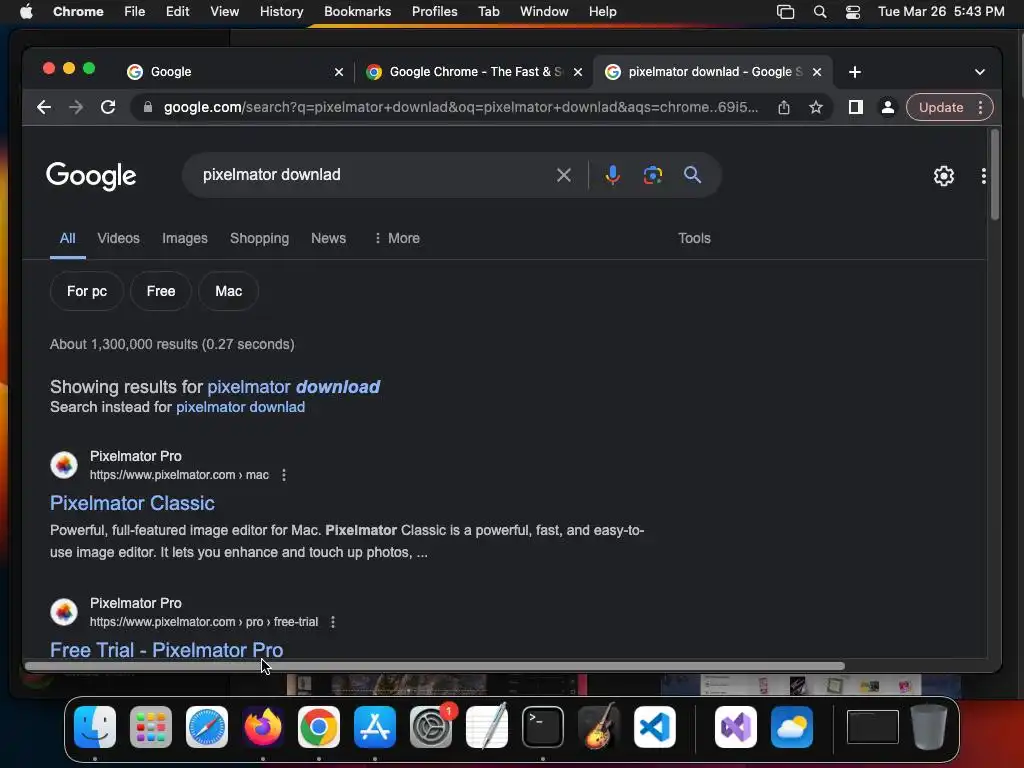Open App Store from the Dock
Viewport: 1024px width, 768px height.
point(375,726)
